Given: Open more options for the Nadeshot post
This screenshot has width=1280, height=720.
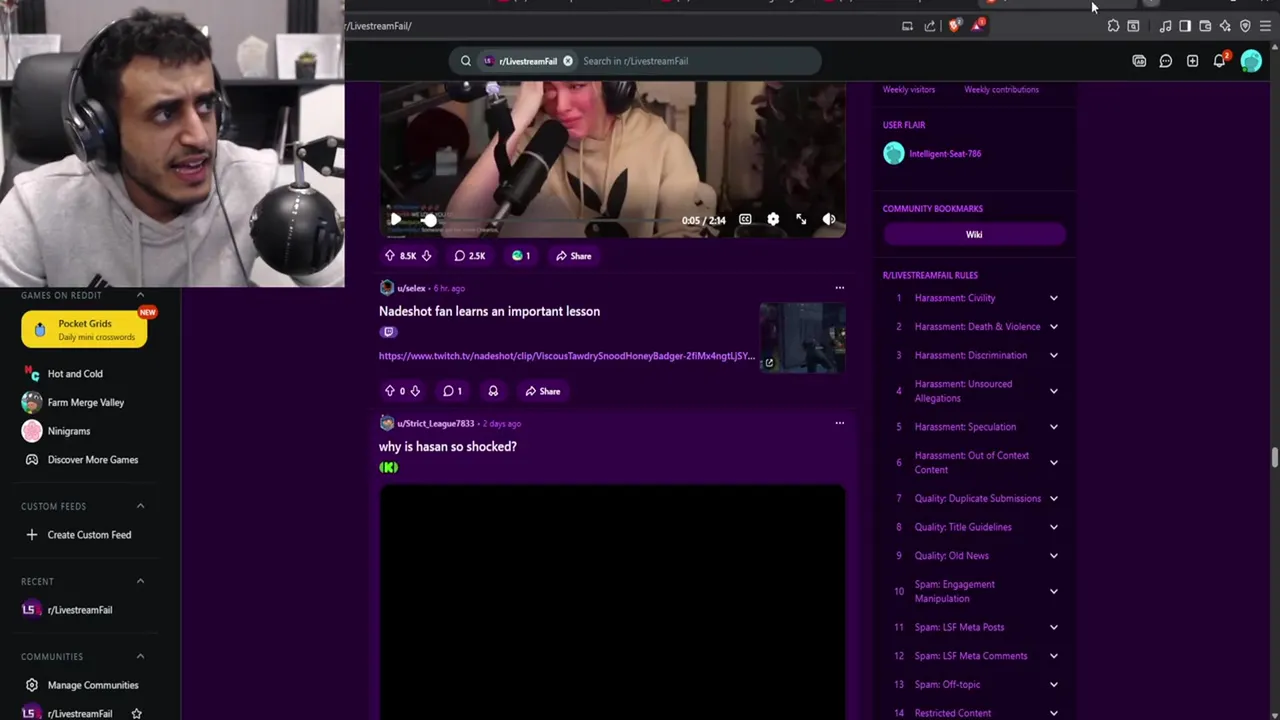Looking at the screenshot, I should point(840,288).
